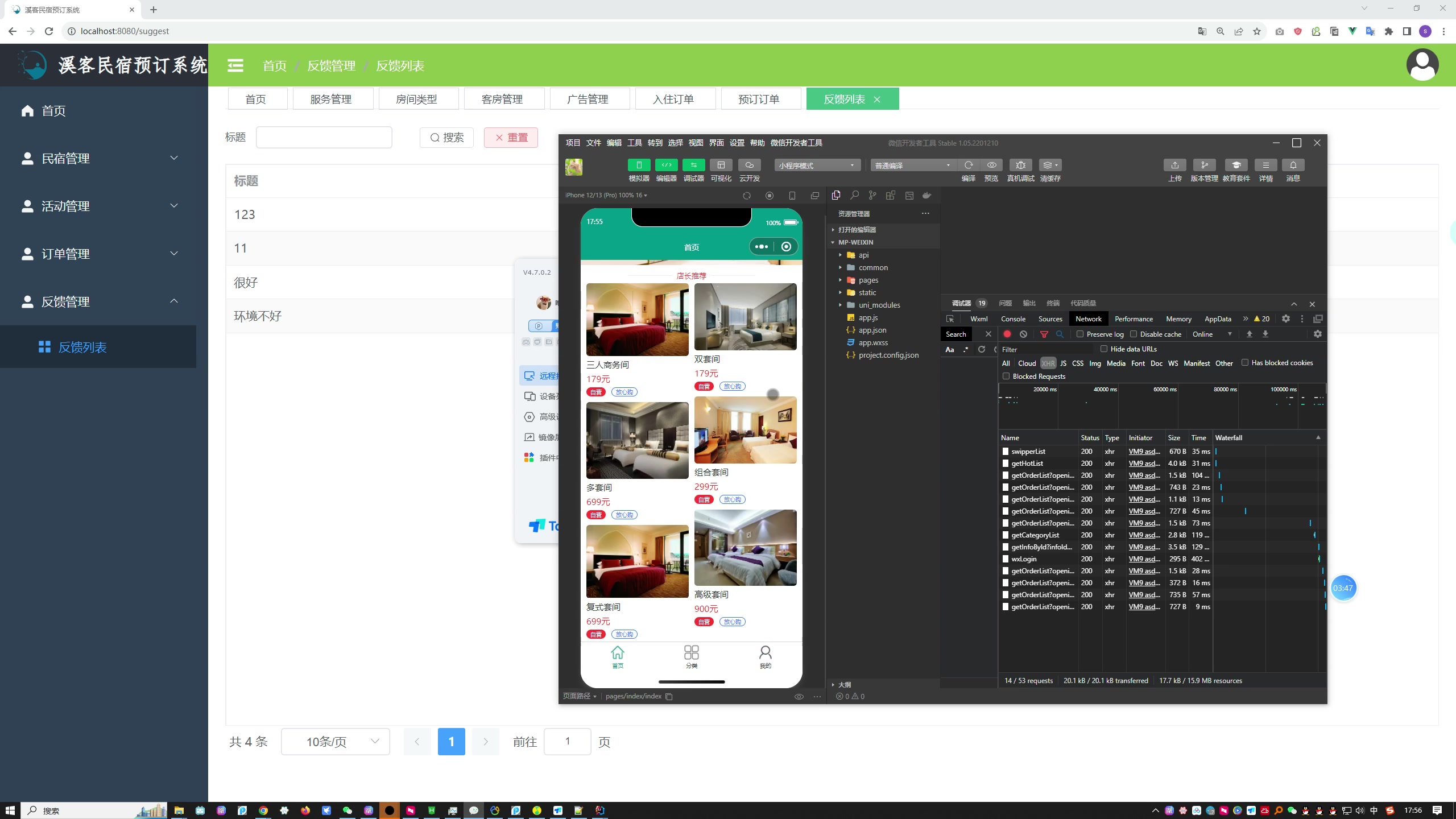Click the simulator (模拟器) green toolbar button
Viewport: 1456px width, 819px height.
pos(639,165)
